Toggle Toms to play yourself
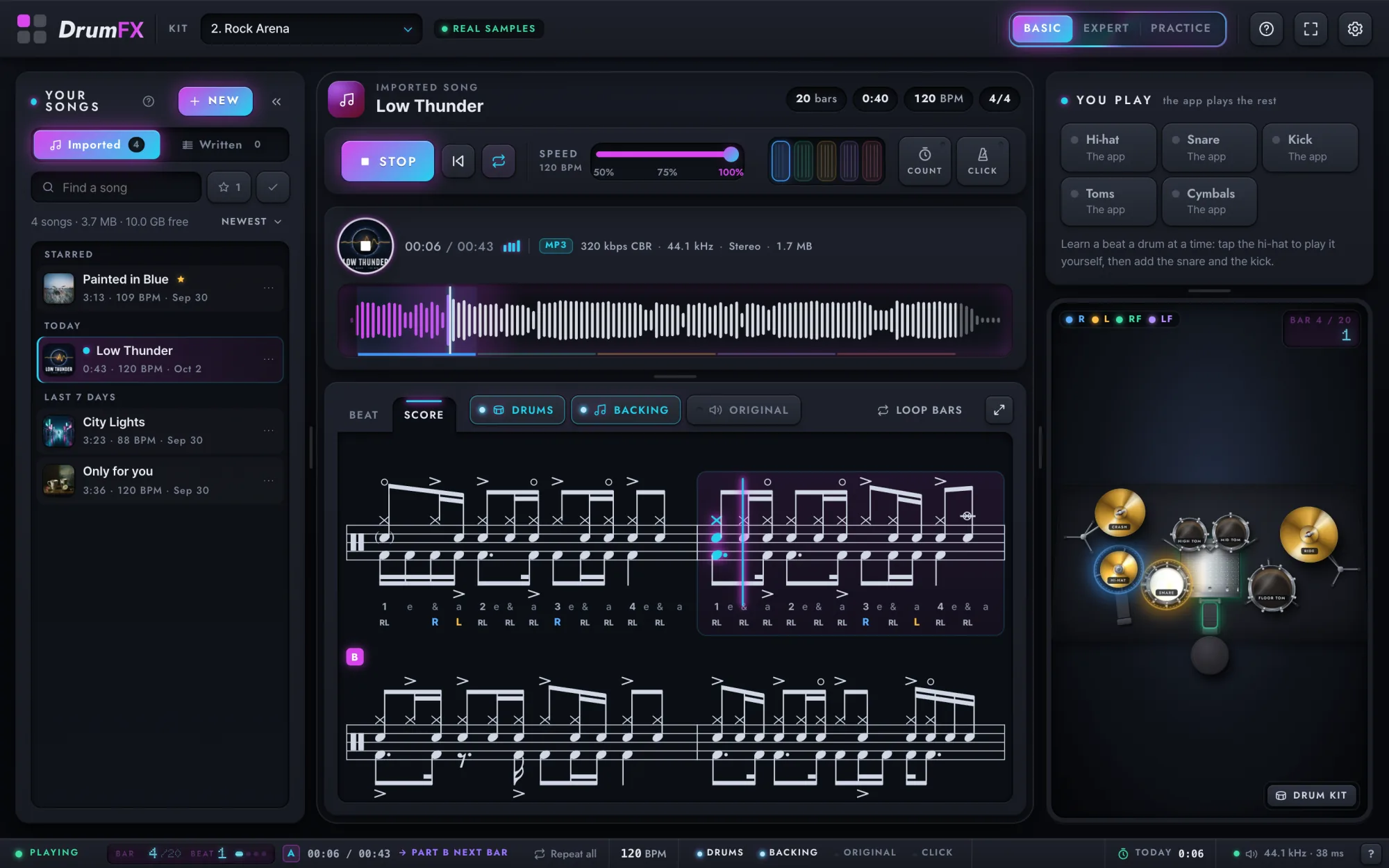Image resolution: width=1389 pixels, height=868 pixels. click(x=1108, y=201)
